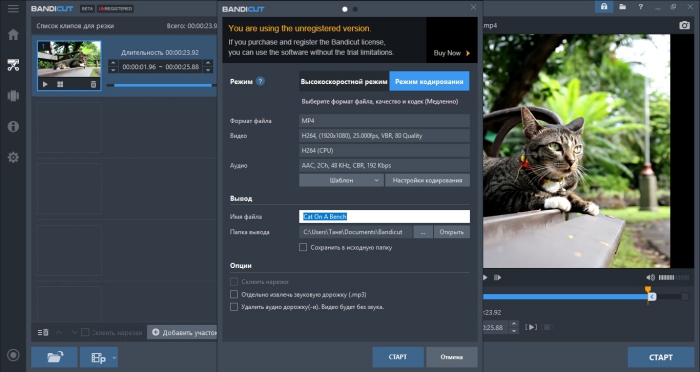Click the next frame button under preview
Image resolution: width=700 pixels, height=372 pixels.
pyautogui.click(x=497, y=277)
